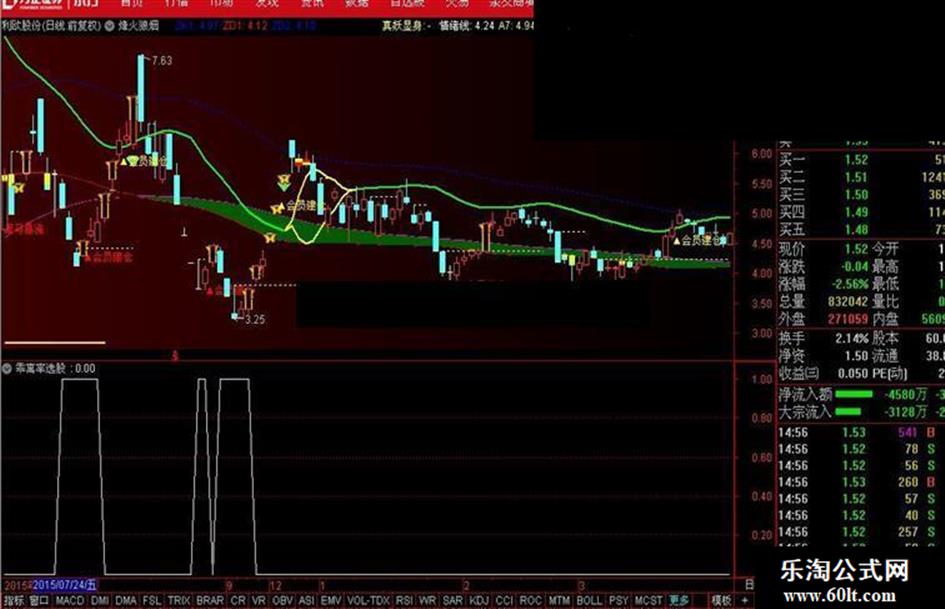Click the 大宗流入 green bar
The height and width of the screenshot is (609, 945).
click(849, 412)
